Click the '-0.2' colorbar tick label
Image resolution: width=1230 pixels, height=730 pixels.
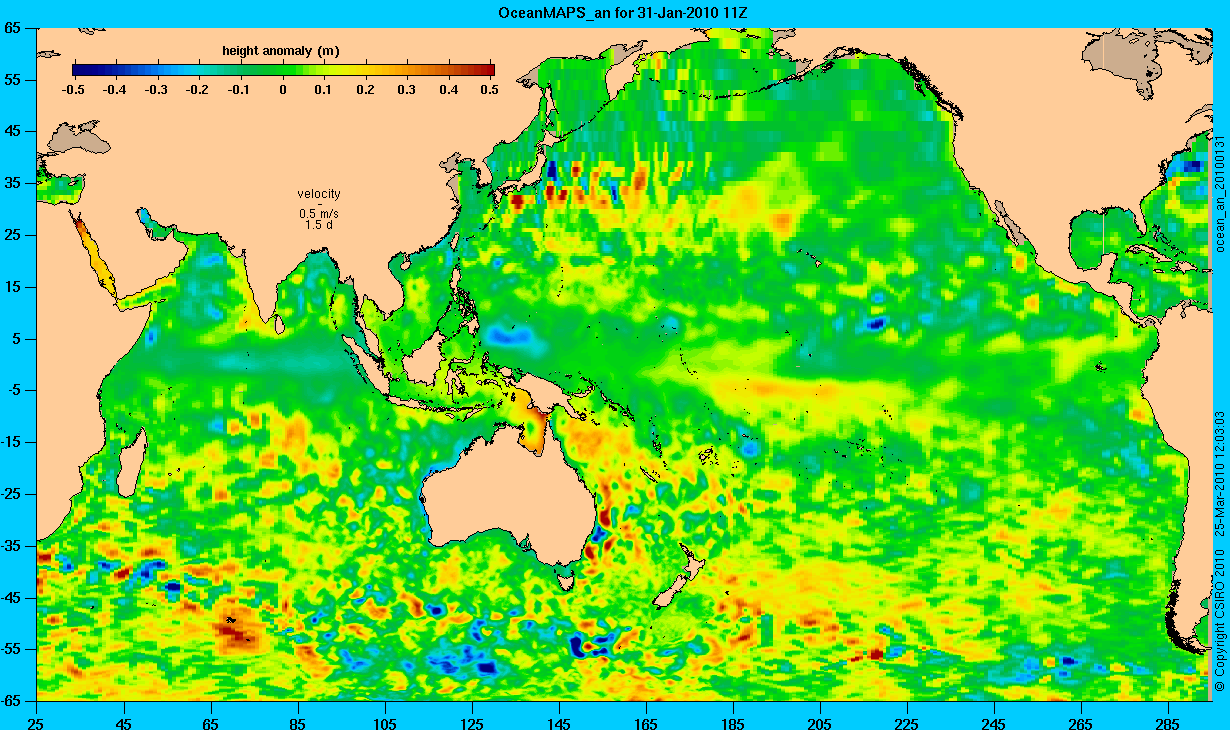[x=199, y=90]
